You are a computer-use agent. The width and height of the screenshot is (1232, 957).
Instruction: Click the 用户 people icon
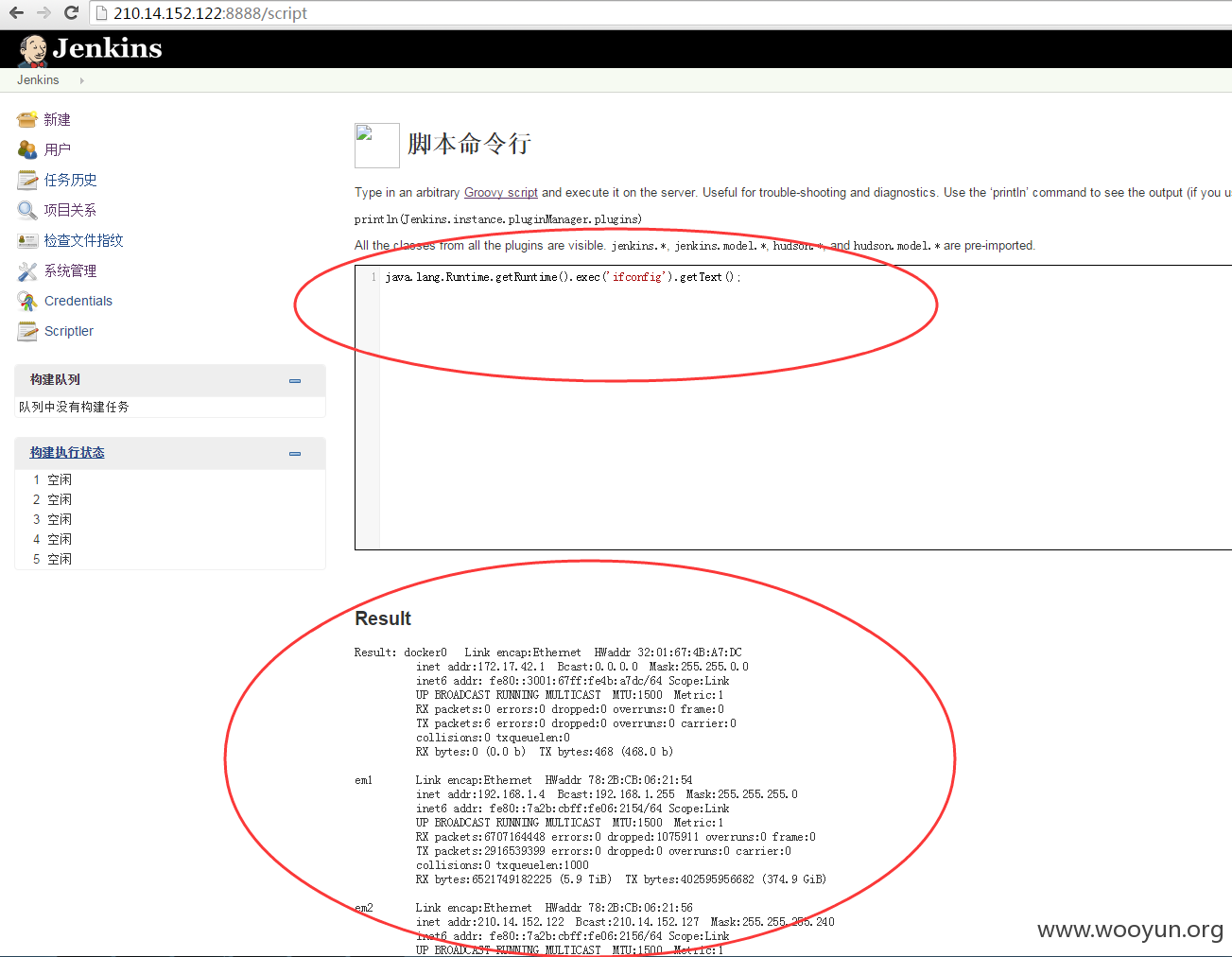pyautogui.click(x=26, y=149)
